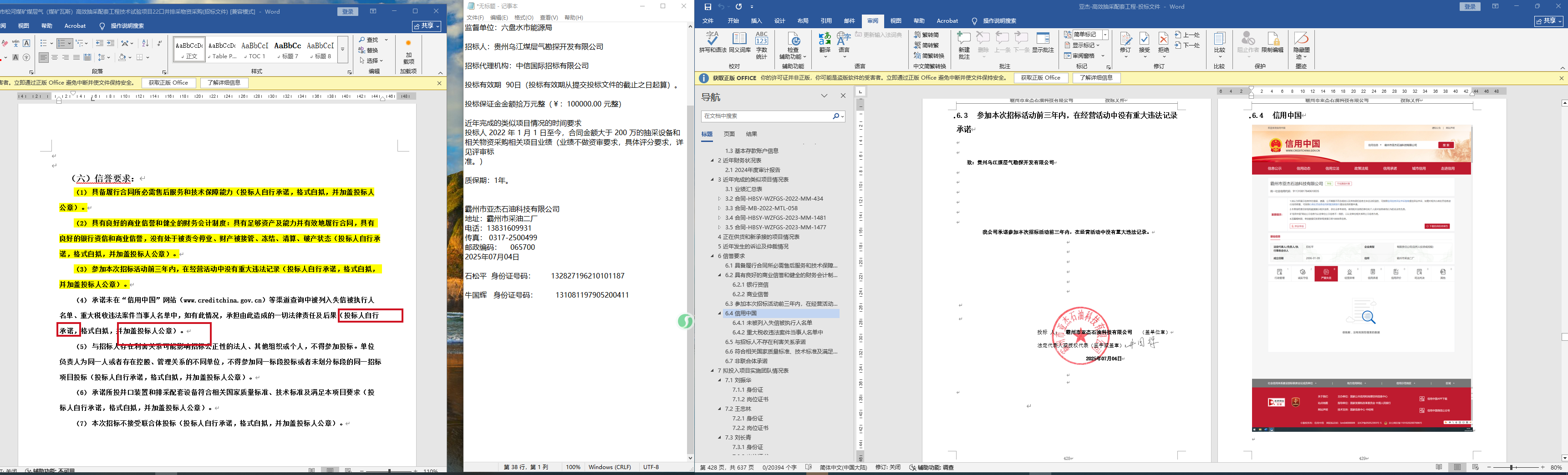This screenshot has height=475, width=1568.
Task: Click 获取正版 Office button in left Word
Action: pyautogui.click(x=168, y=83)
